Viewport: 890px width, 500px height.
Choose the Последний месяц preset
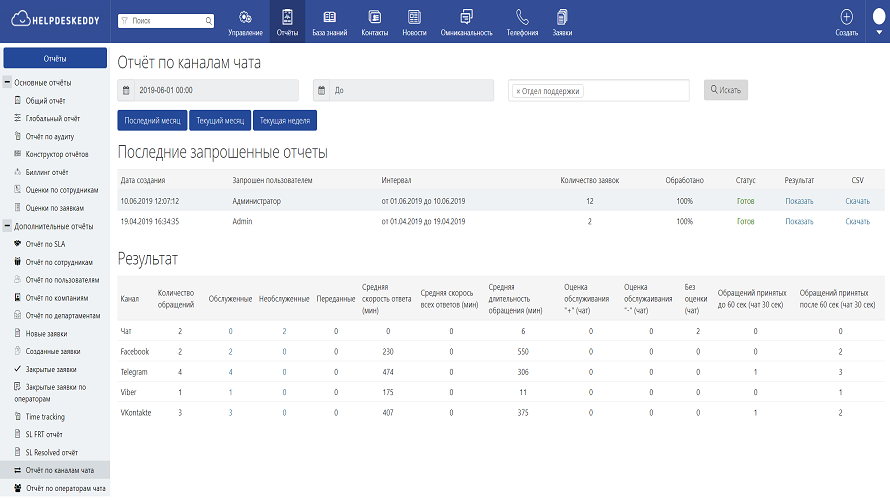point(153,120)
